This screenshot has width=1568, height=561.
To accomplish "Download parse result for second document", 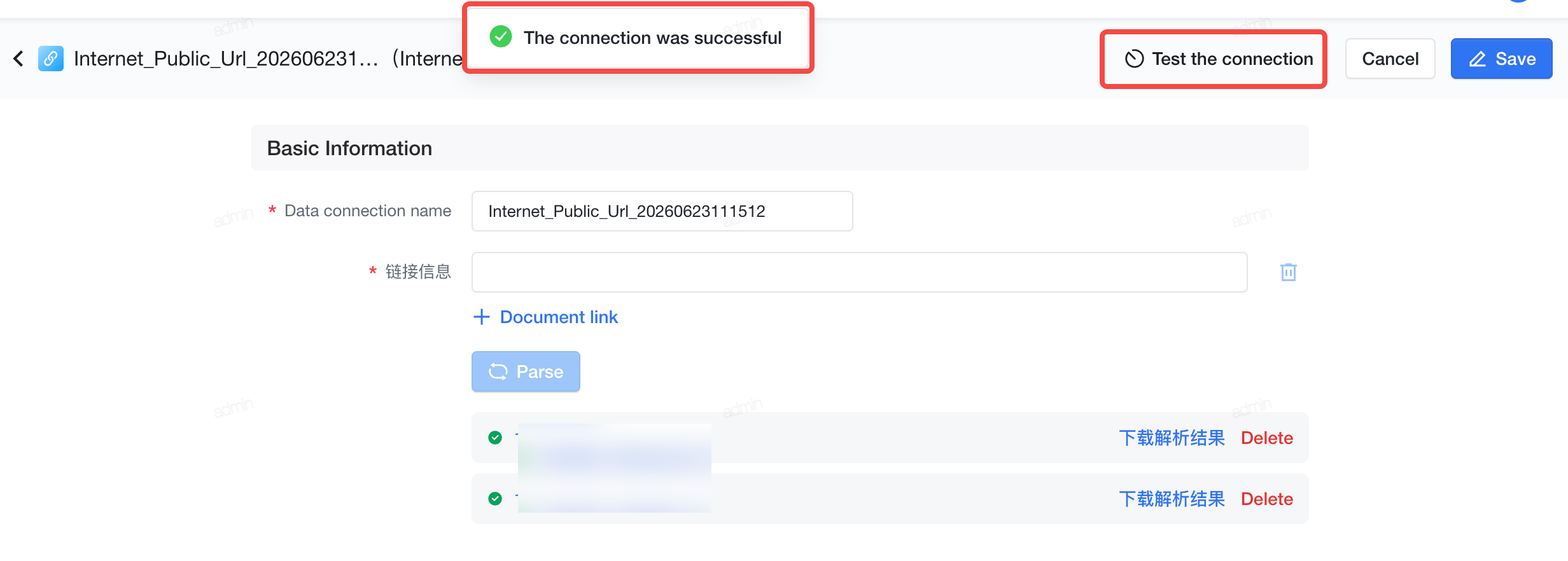I will click(1172, 499).
